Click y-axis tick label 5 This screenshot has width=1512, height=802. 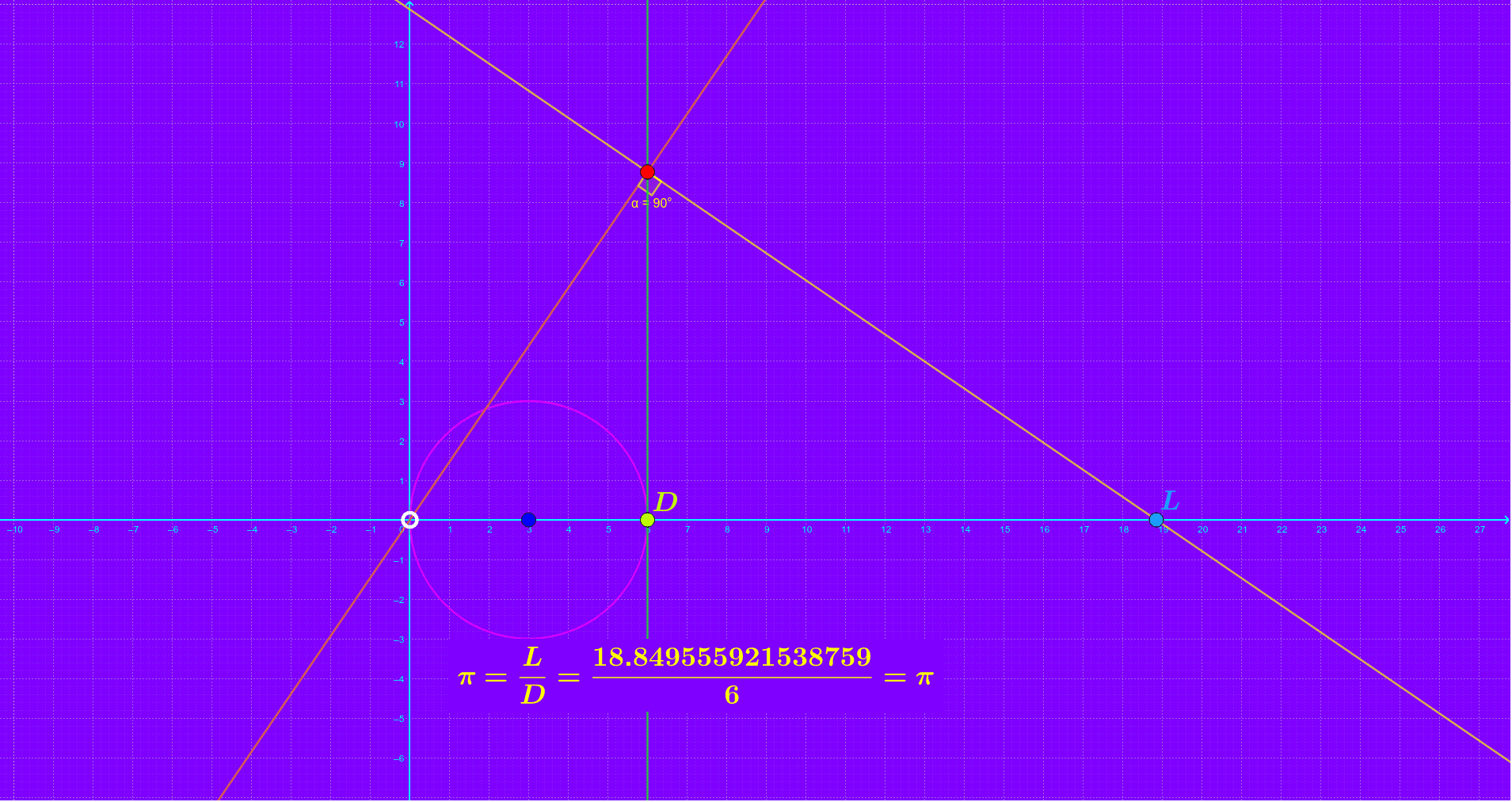402,323
